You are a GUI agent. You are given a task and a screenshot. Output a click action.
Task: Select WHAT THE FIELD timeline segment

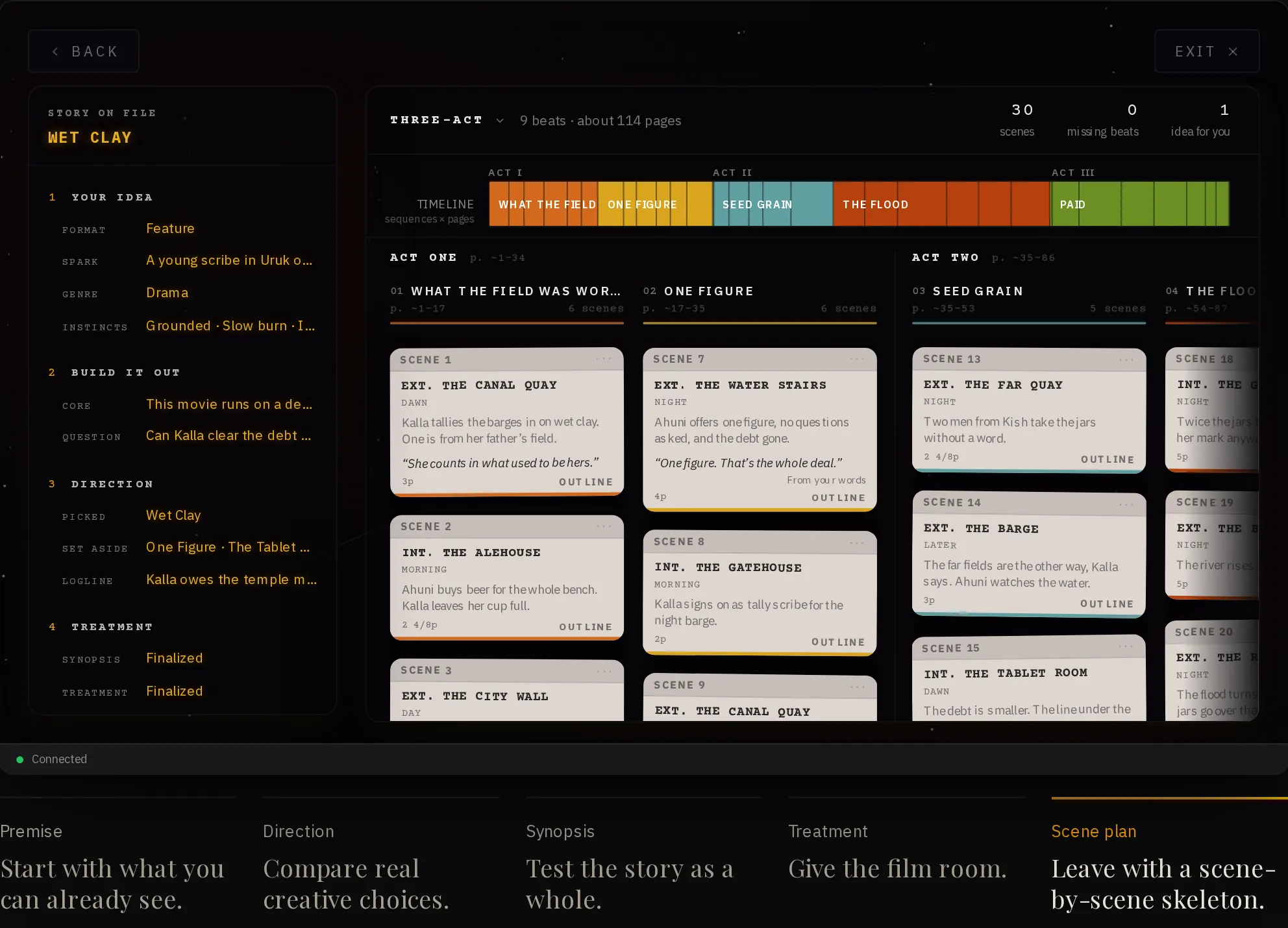click(543, 204)
